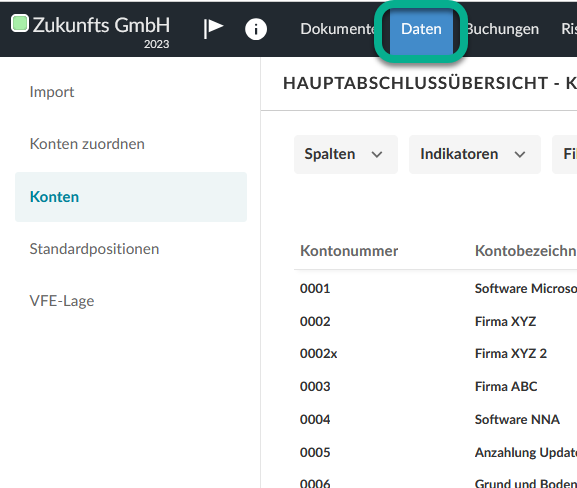Click the Kontobezeichnung column header
Screen dimensions: 577x488
click(x=526, y=251)
